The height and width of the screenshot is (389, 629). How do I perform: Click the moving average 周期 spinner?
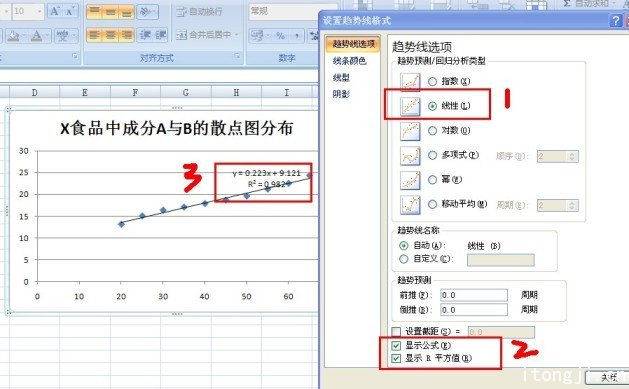(572, 205)
